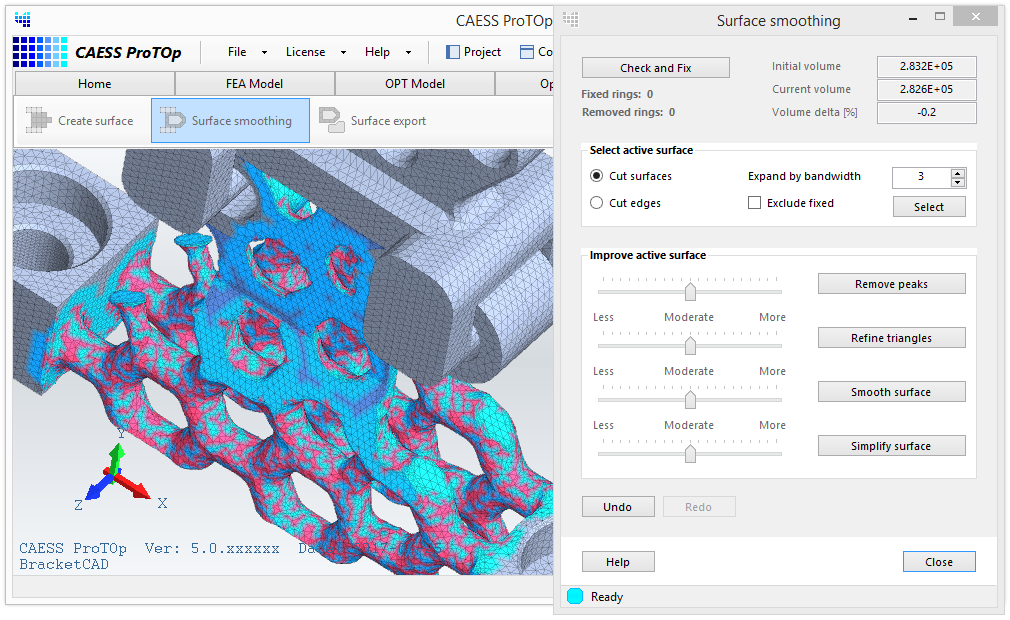The width and height of the screenshot is (1010, 620).
Task: Click the main window title bar icon
Action: (x=23, y=20)
